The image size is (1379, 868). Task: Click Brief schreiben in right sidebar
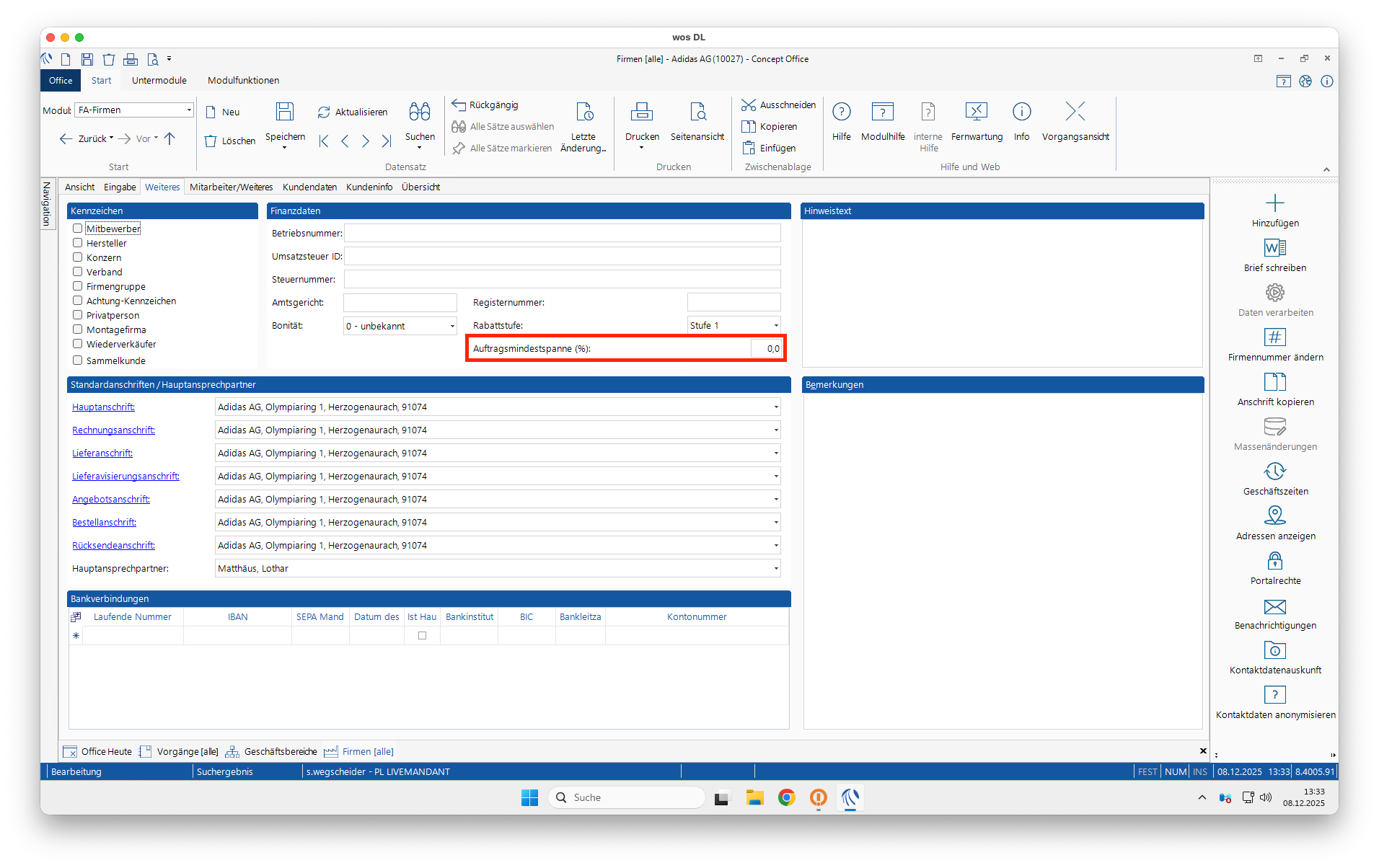(1274, 249)
